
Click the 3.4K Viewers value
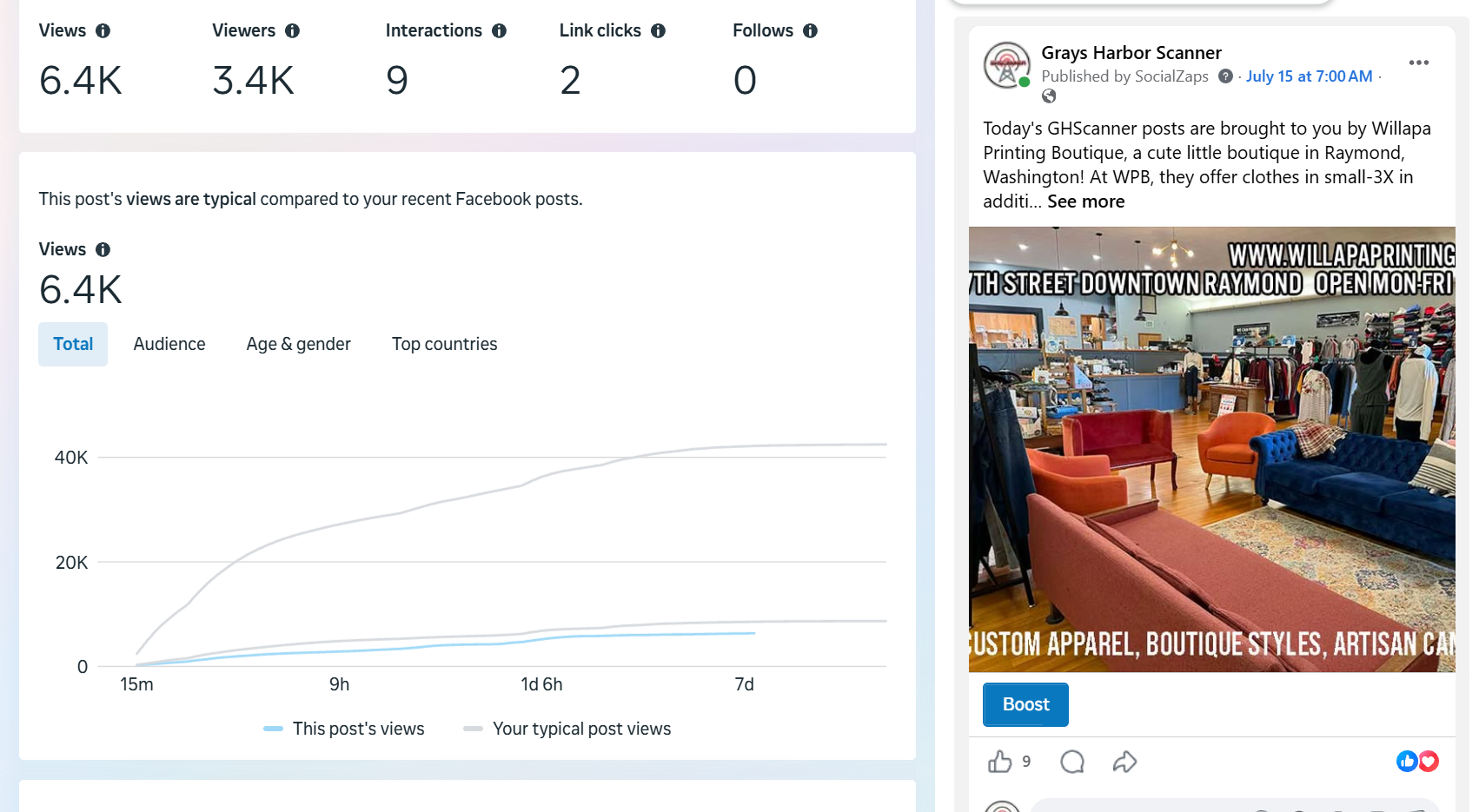point(254,81)
